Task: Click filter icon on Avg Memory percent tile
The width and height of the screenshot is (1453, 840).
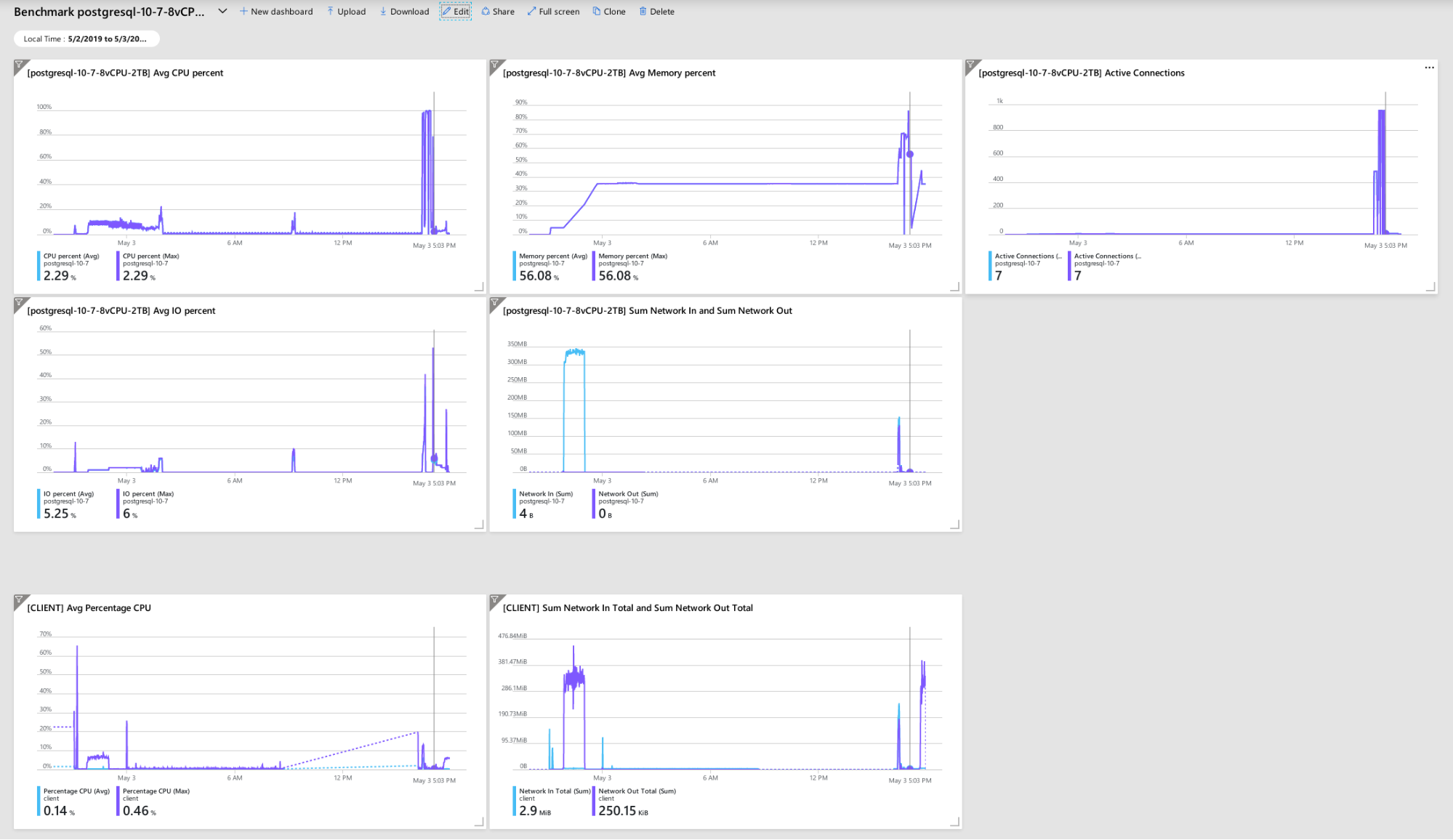Action: [495, 65]
